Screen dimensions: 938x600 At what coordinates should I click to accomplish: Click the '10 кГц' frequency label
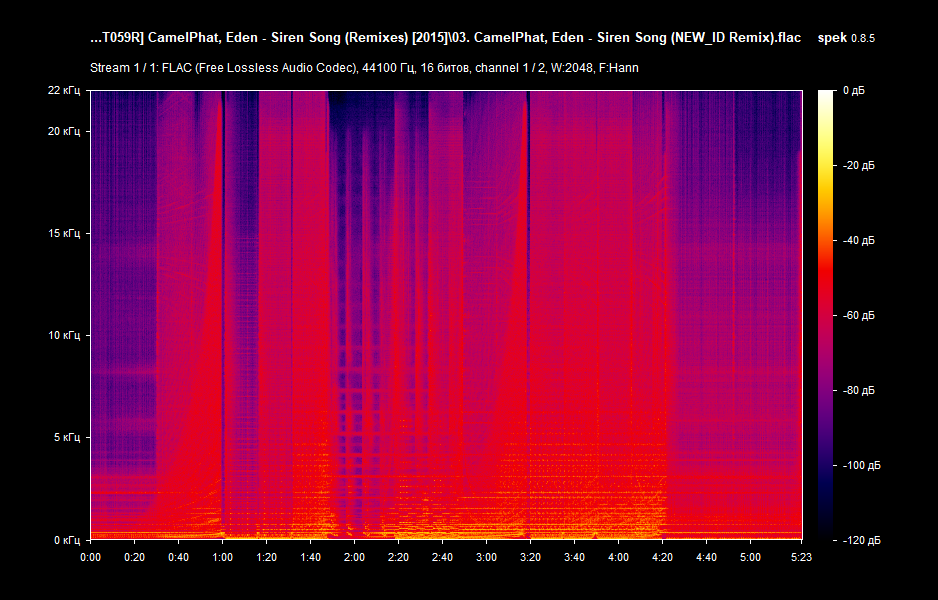pos(63,336)
